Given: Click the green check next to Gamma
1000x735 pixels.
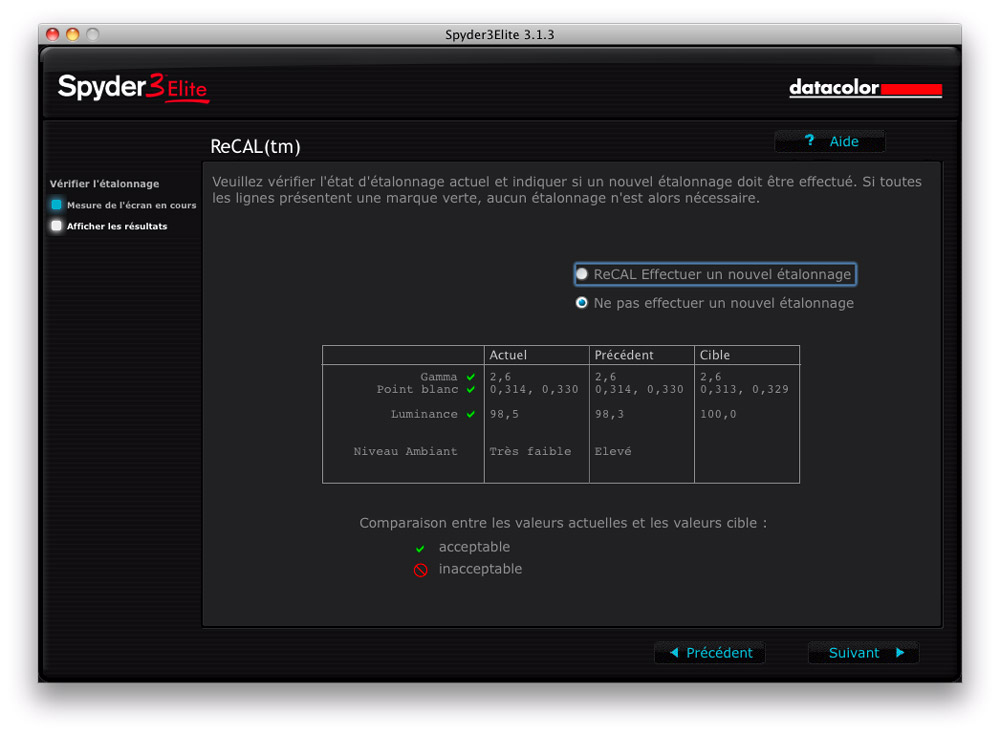Looking at the screenshot, I should (x=471, y=376).
